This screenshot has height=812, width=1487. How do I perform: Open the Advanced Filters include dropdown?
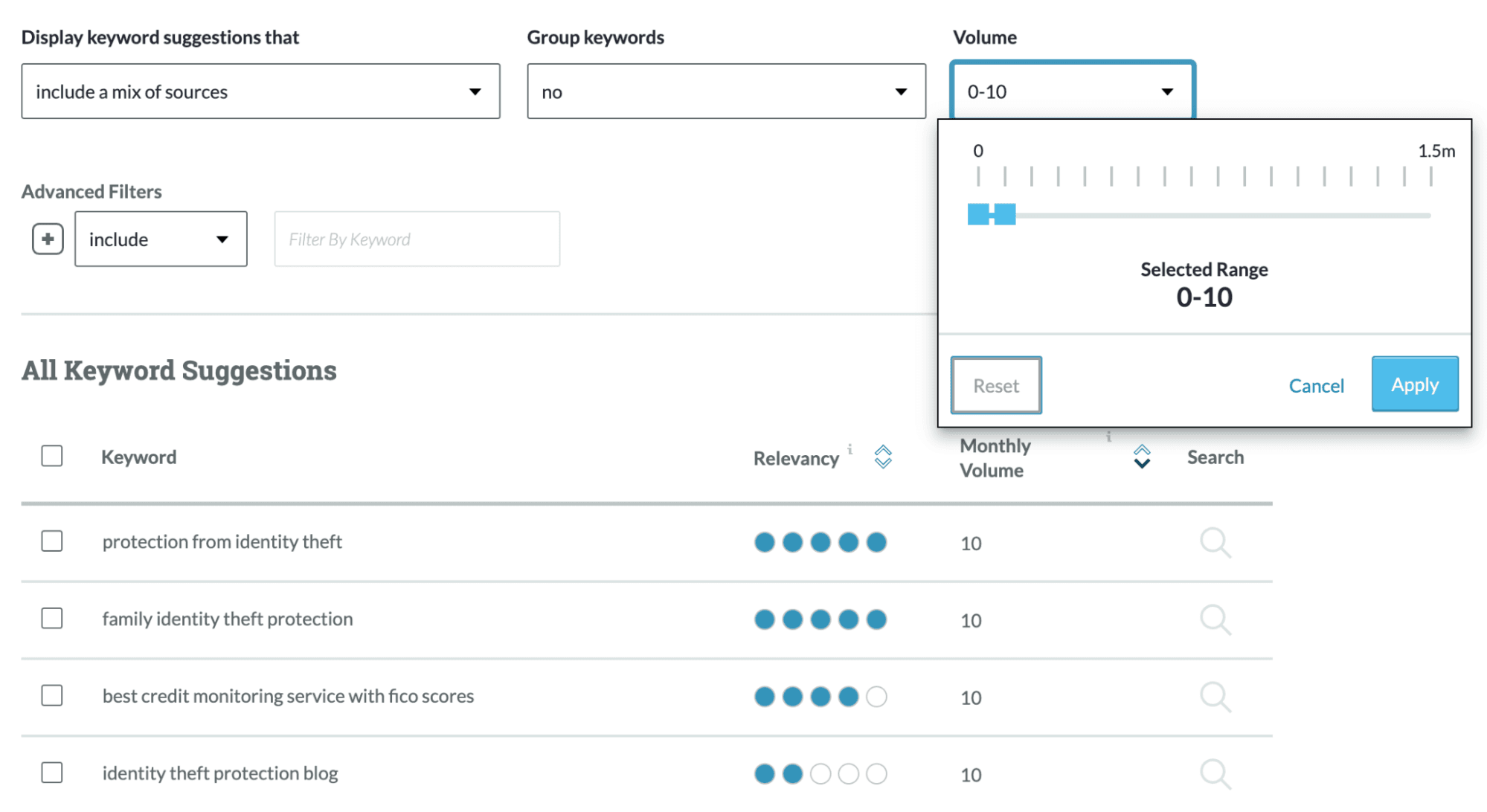click(x=160, y=239)
